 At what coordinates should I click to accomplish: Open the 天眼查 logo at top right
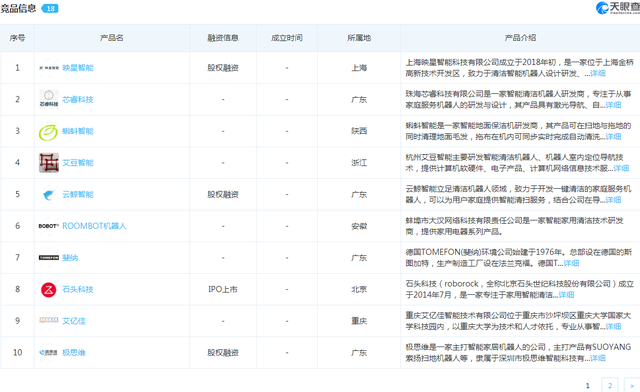618,7
